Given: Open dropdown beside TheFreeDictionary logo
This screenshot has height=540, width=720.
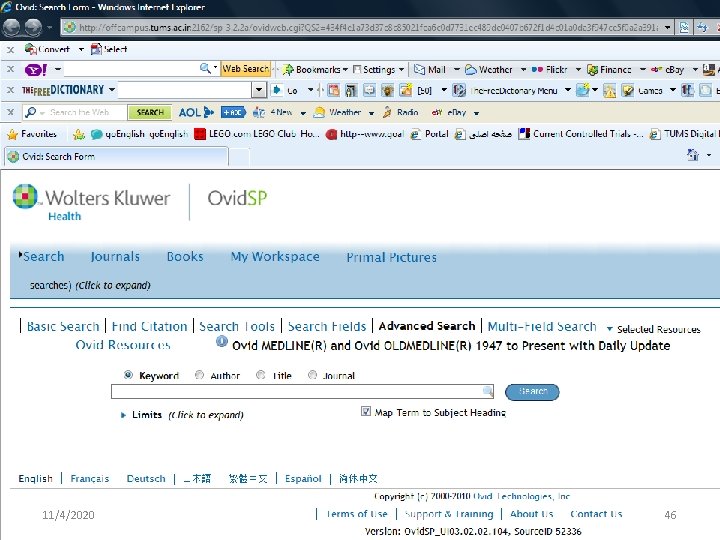Looking at the screenshot, I should tap(112, 90).
